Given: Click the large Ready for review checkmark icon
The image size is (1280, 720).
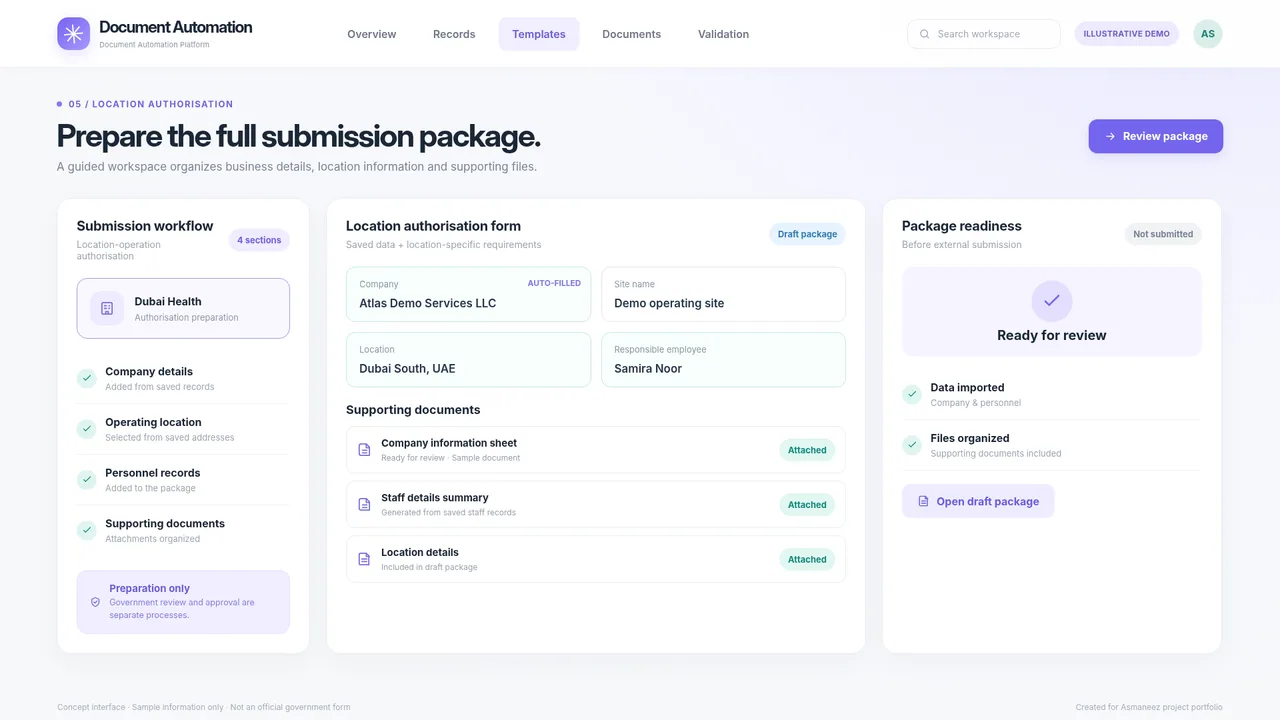Looking at the screenshot, I should [x=1052, y=301].
